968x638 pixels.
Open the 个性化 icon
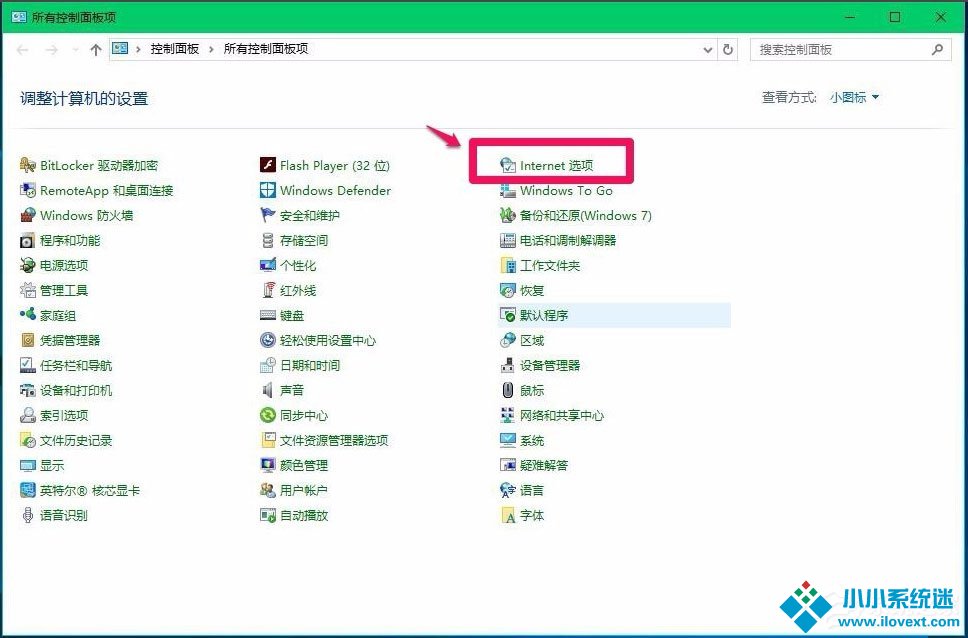click(x=267, y=266)
